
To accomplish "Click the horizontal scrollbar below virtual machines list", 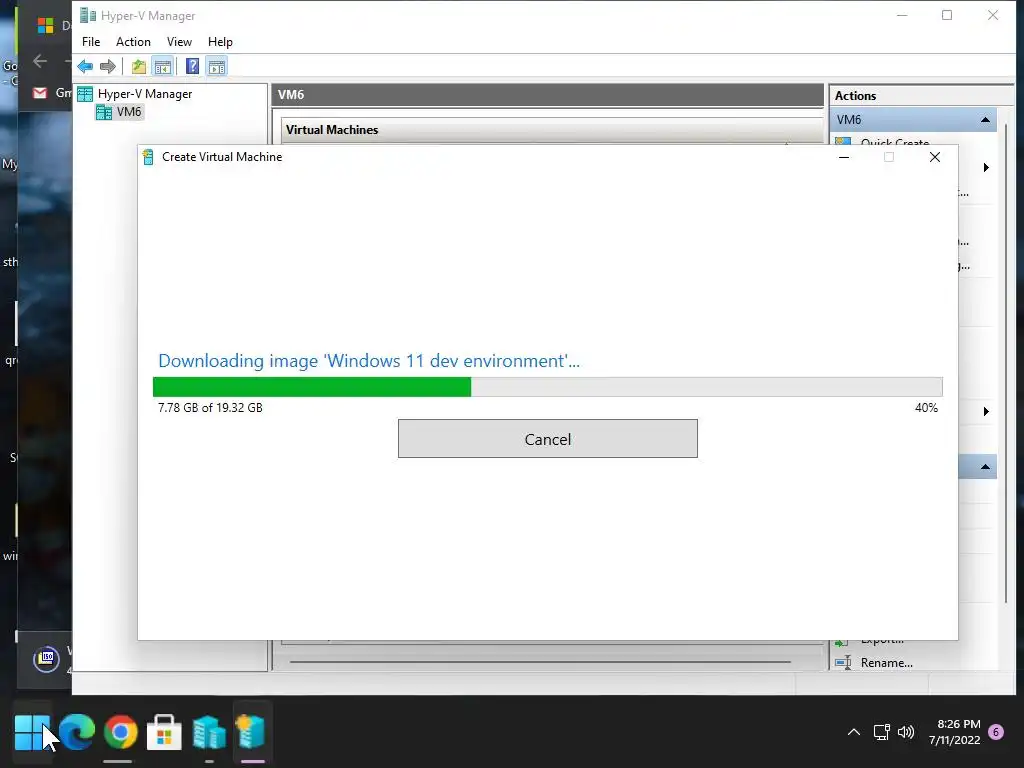I will point(540,662).
